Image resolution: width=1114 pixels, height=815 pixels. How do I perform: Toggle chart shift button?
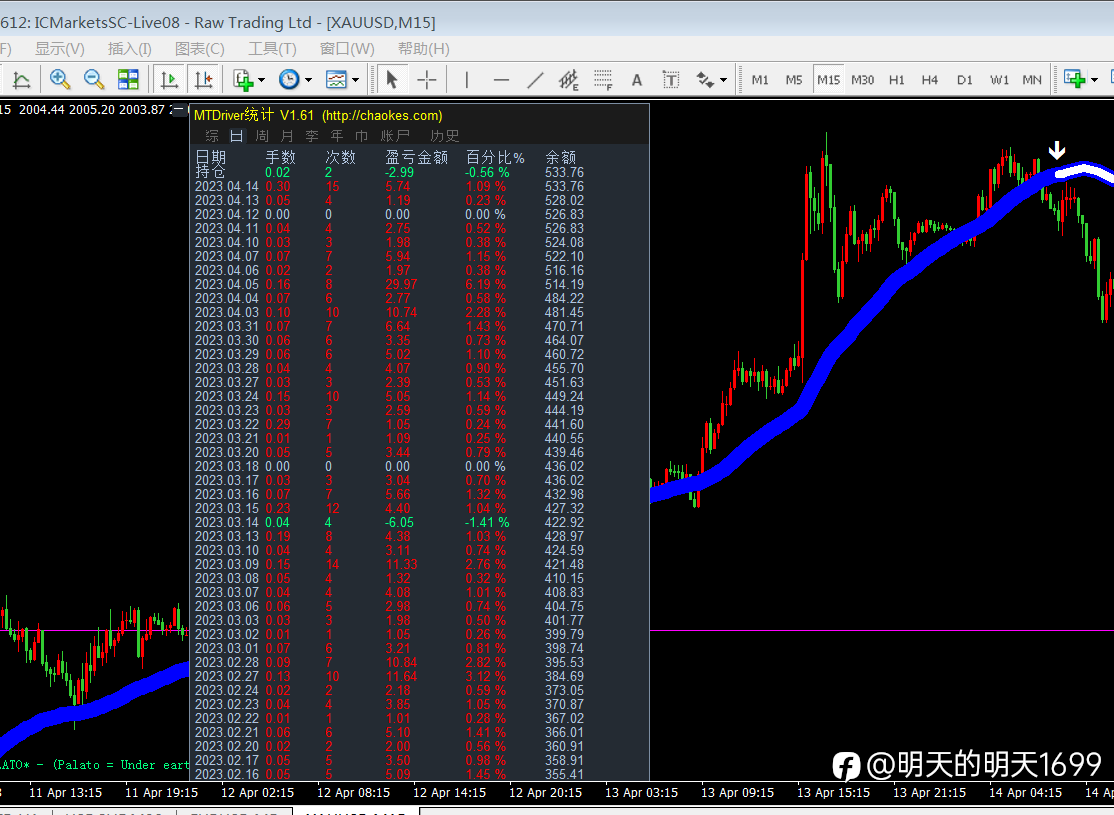[204, 80]
